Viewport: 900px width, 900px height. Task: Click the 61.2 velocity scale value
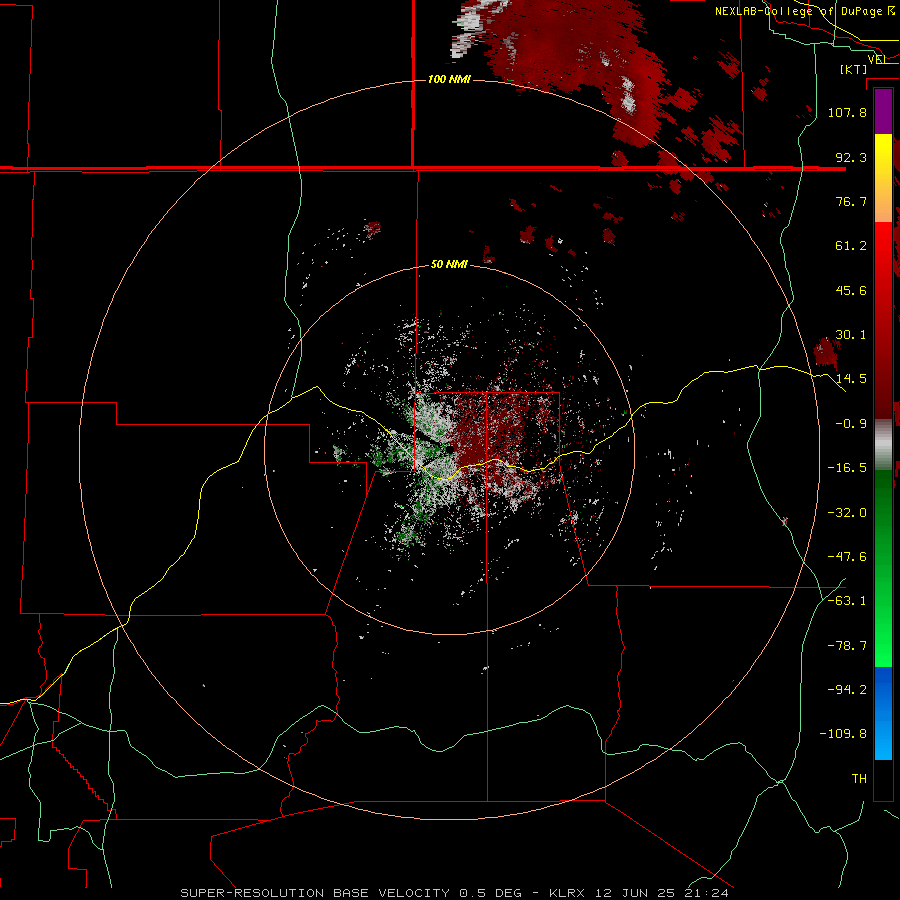pos(851,246)
